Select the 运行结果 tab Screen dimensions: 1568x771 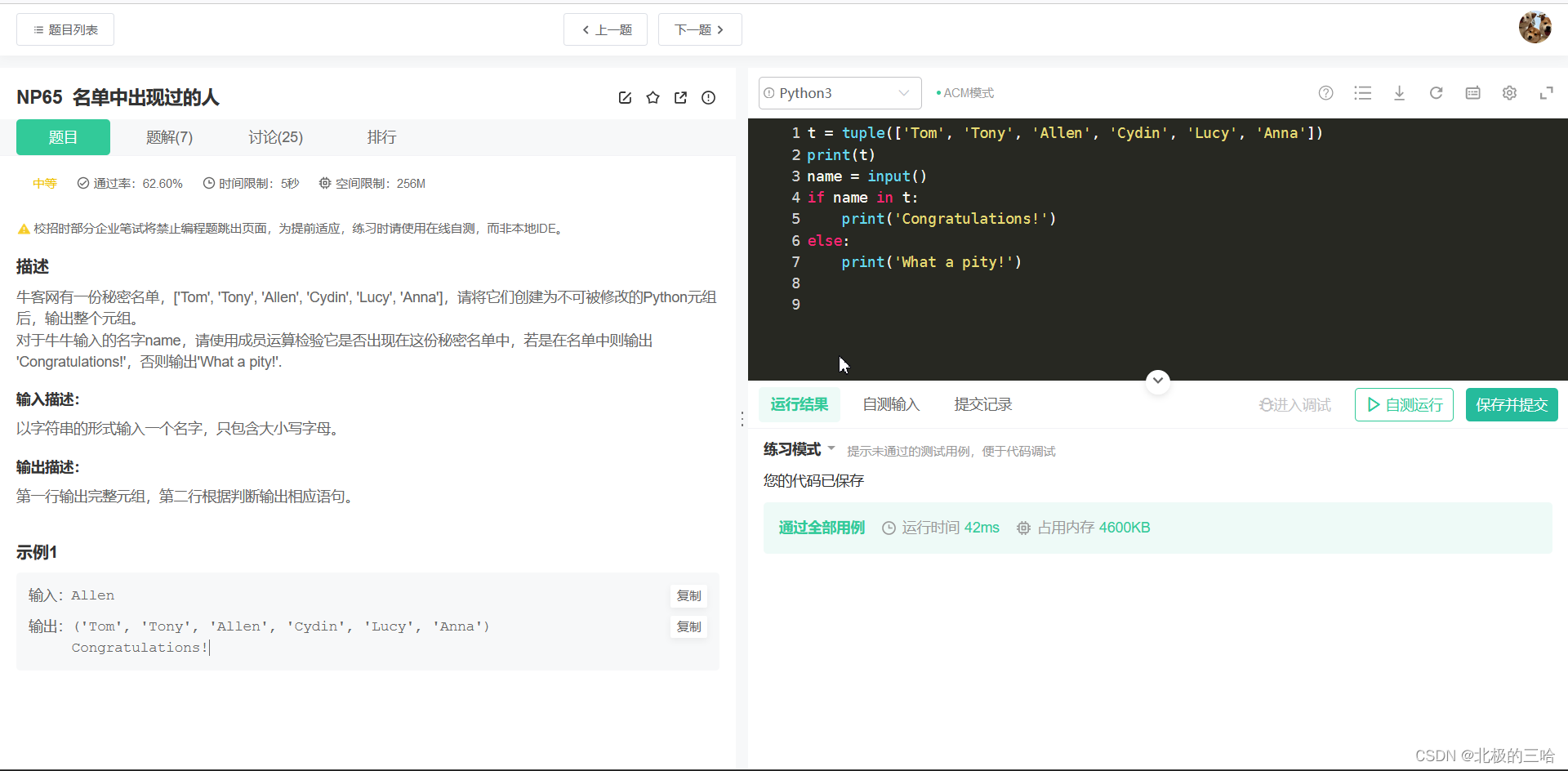(x=799, y=404)
